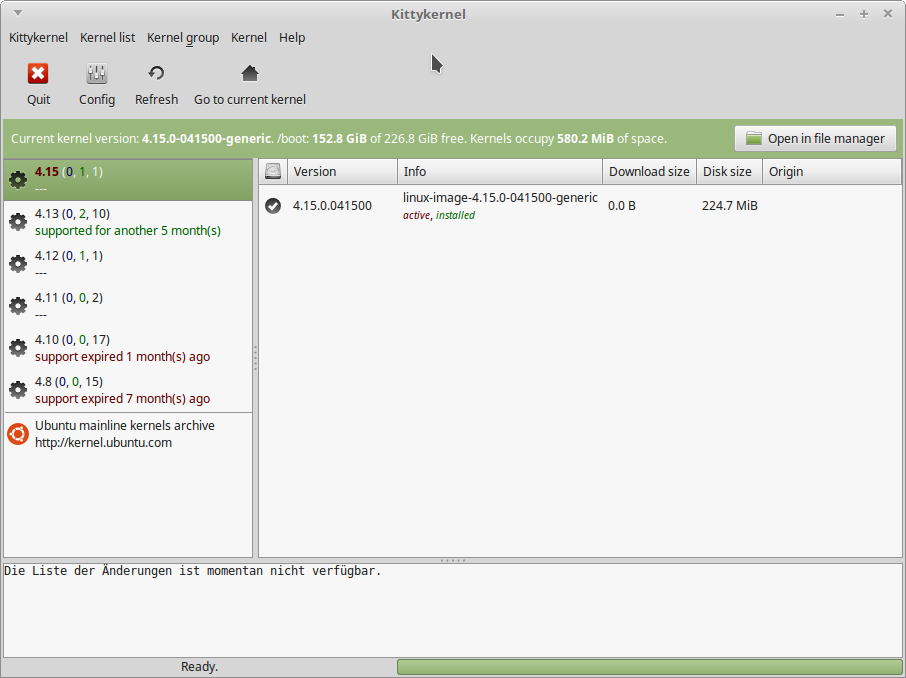This screenshot has width=906, height=678.
Task: Click Open in file manager button
Action: (815, 139)
